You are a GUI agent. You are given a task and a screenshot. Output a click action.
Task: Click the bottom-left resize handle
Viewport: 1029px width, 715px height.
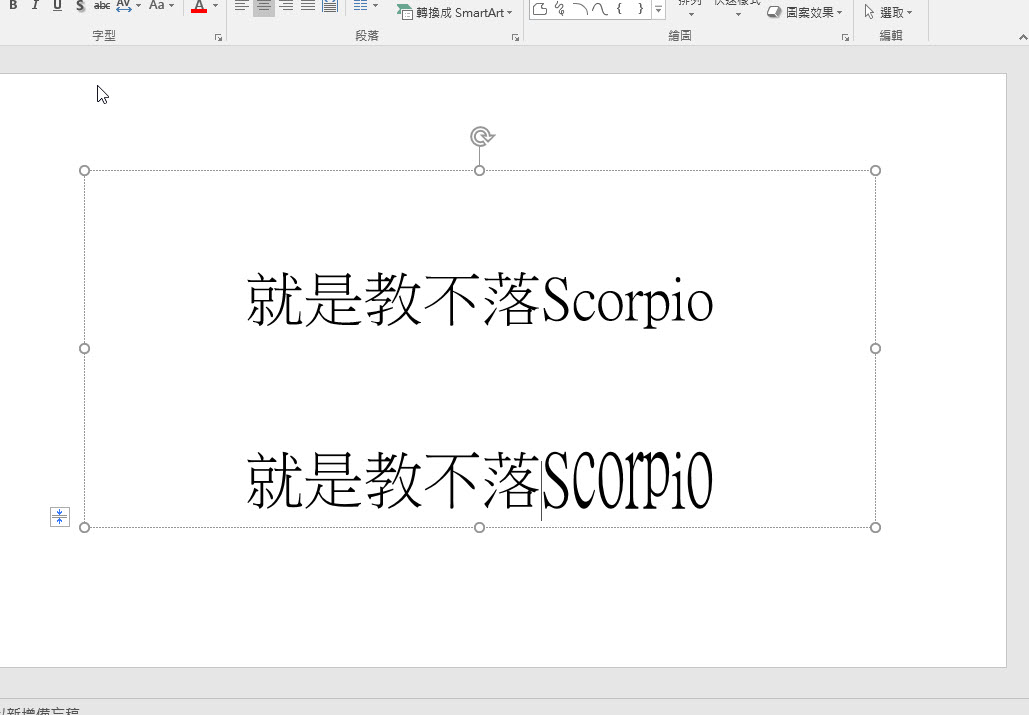pyautogui.click(x=84, y=527)
